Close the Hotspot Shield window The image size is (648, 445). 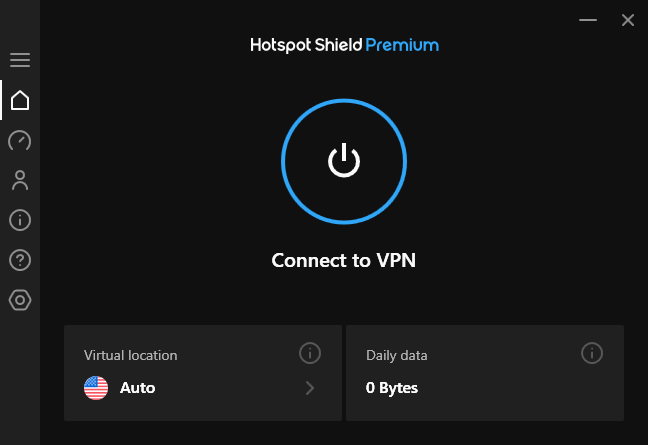click(x=628, y=20)
